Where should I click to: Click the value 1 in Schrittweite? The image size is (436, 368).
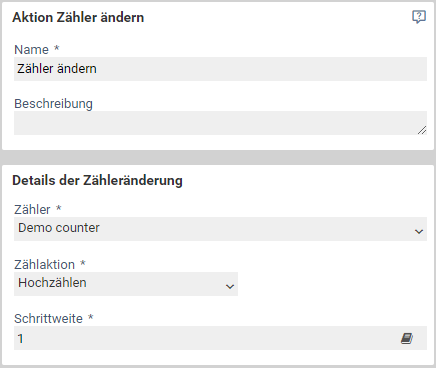(x=21, y=339)
